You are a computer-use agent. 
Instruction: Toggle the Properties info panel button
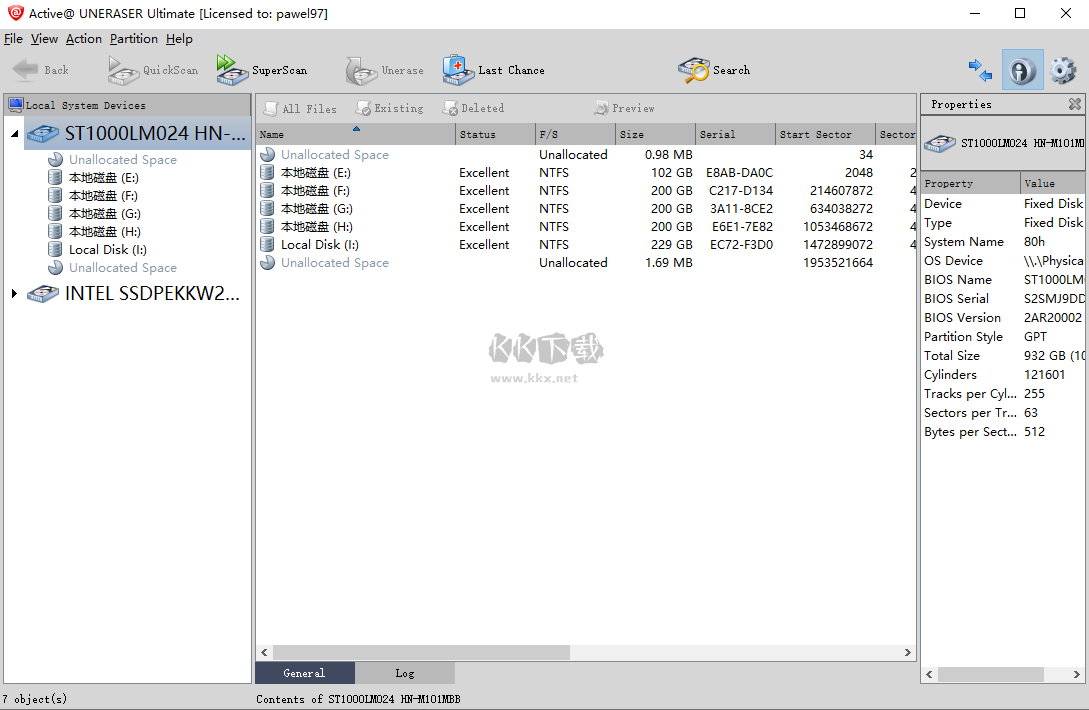coord(1022,69)
